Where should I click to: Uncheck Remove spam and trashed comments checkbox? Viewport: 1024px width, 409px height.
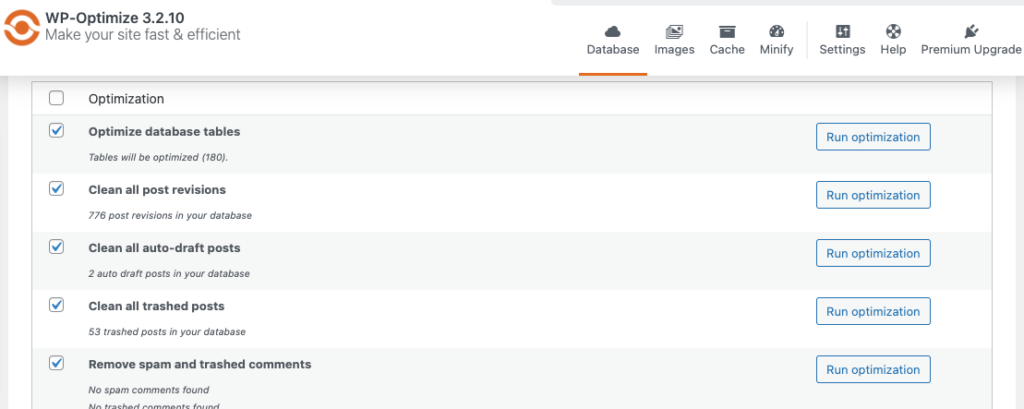coord(57,363)
